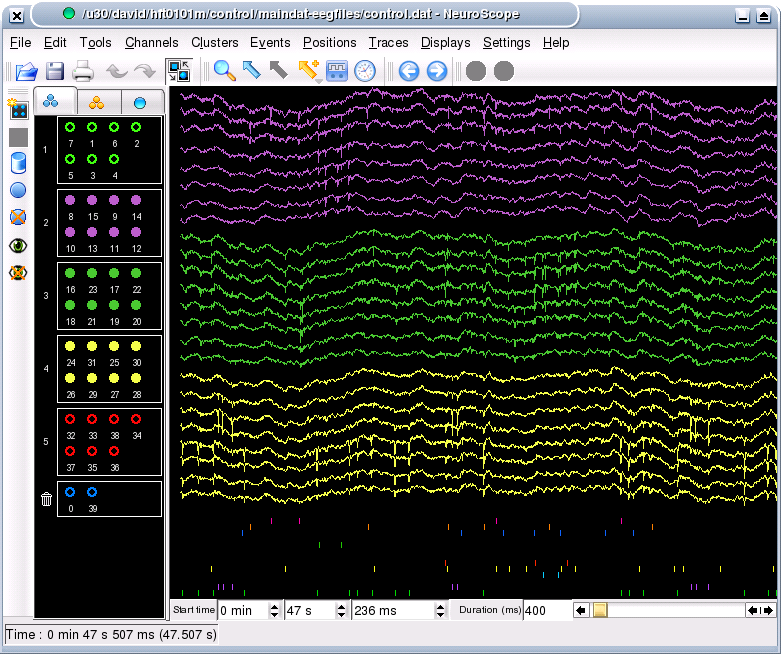781x654 pixels.
Task: Select green channel 23 in group 3
Action: point(92,273)
